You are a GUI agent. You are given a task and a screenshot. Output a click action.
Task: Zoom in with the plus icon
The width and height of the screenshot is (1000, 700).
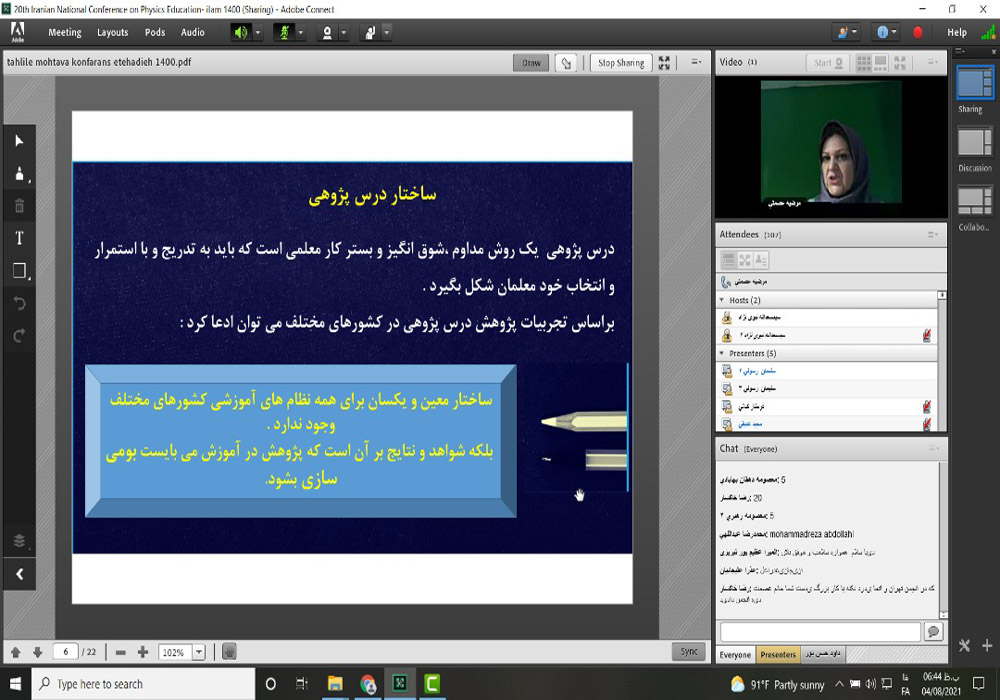click(x=143, y=652)
